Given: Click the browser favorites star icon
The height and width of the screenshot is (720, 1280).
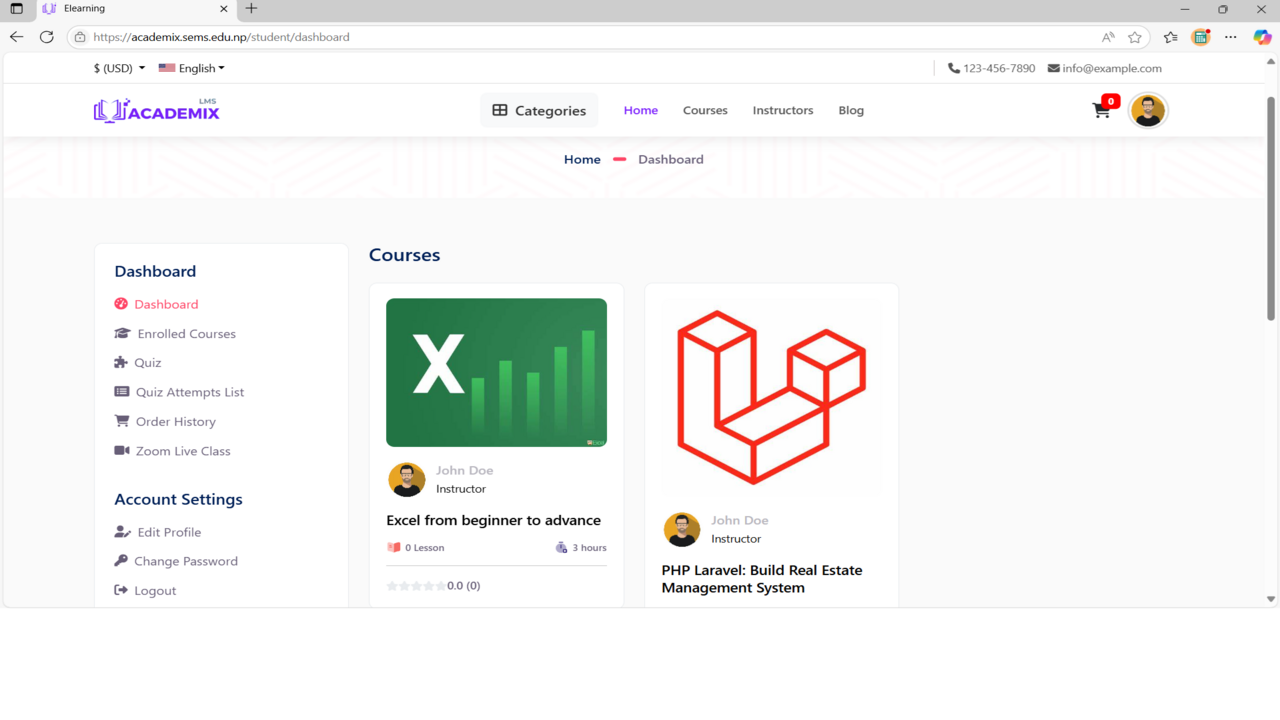Looking at the screenshot, I should tap(1135, 37).
